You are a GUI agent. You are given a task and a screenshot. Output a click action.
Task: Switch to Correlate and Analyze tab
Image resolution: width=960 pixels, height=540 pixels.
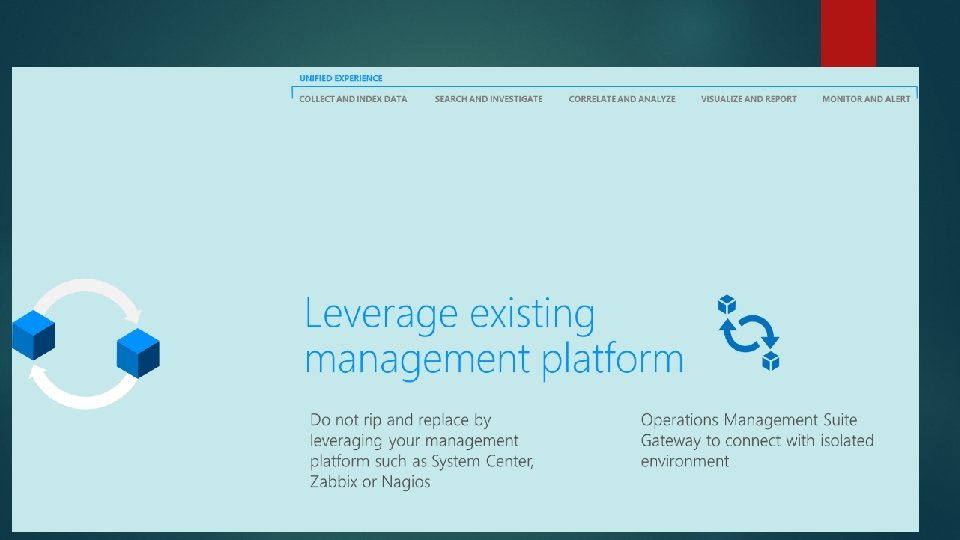click(622, 99)
